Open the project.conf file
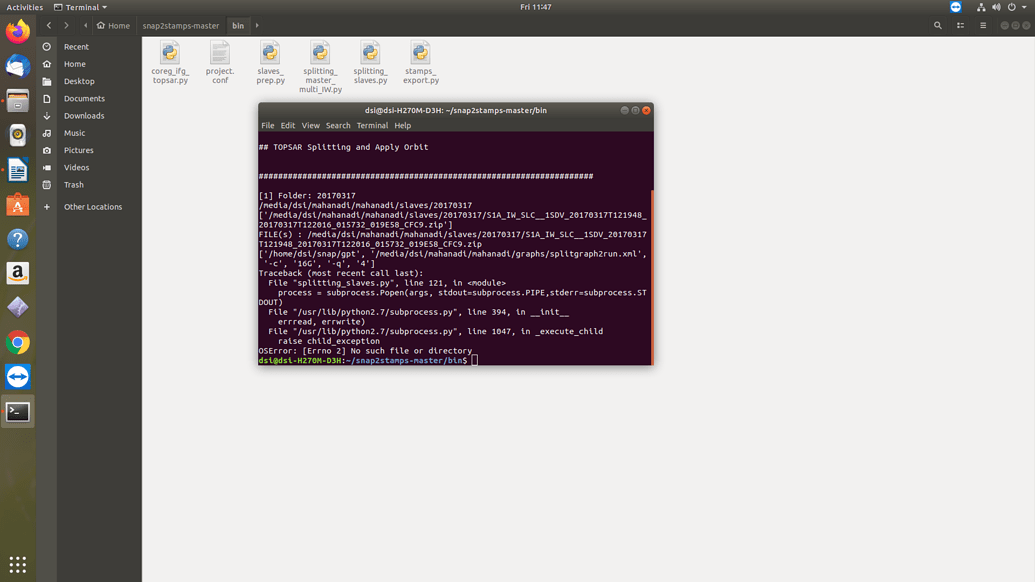Viewport: 1035px width, 582px height. pyautogui.click(x=220, y=54)
